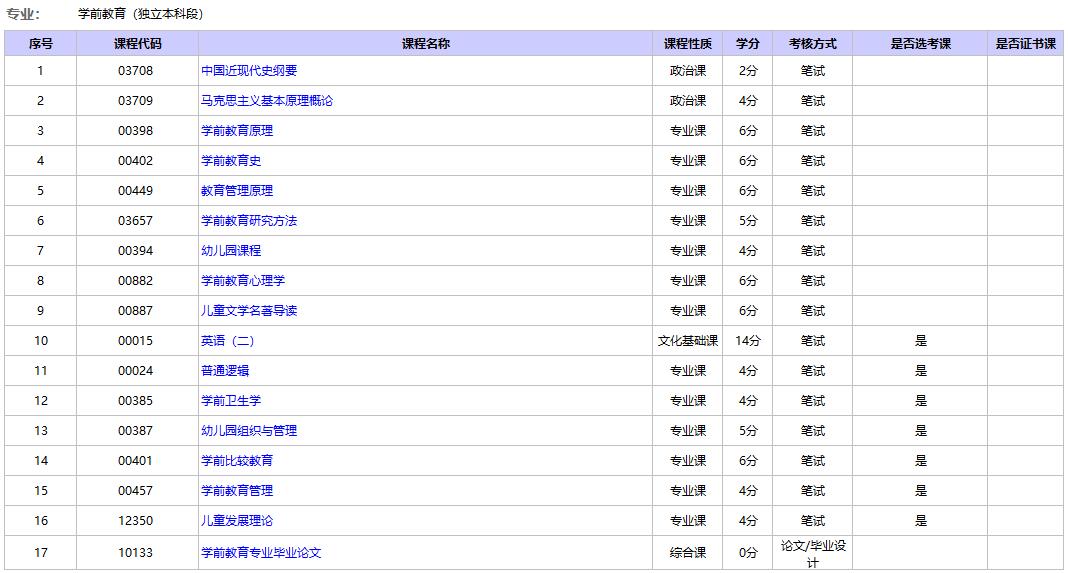Open the 学前教育原理 course link

(x=236, y=131)
